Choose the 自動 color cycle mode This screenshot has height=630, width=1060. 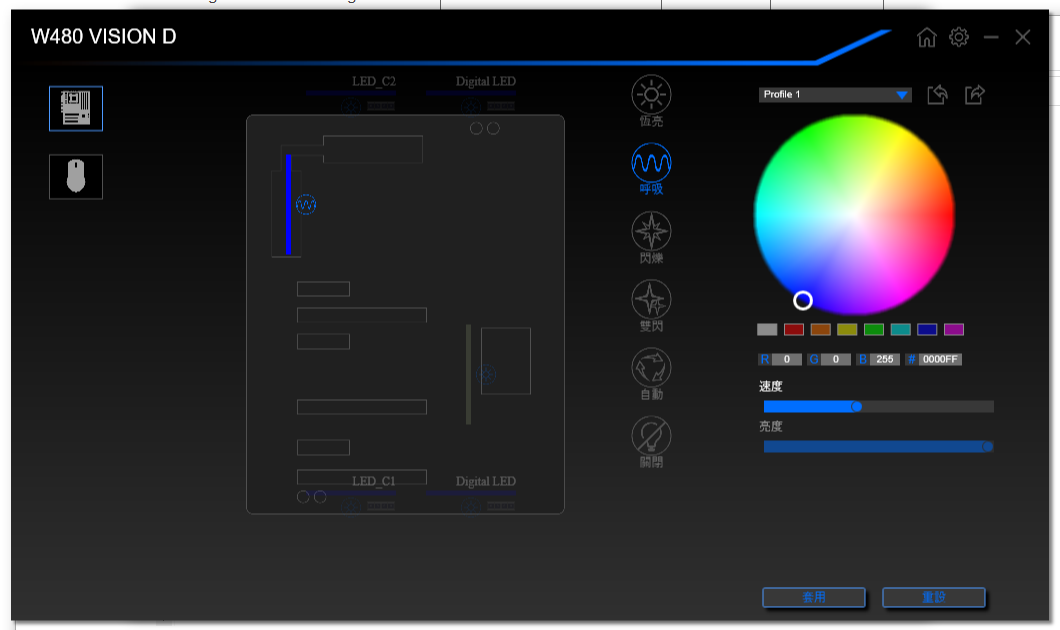click(651, 374)
